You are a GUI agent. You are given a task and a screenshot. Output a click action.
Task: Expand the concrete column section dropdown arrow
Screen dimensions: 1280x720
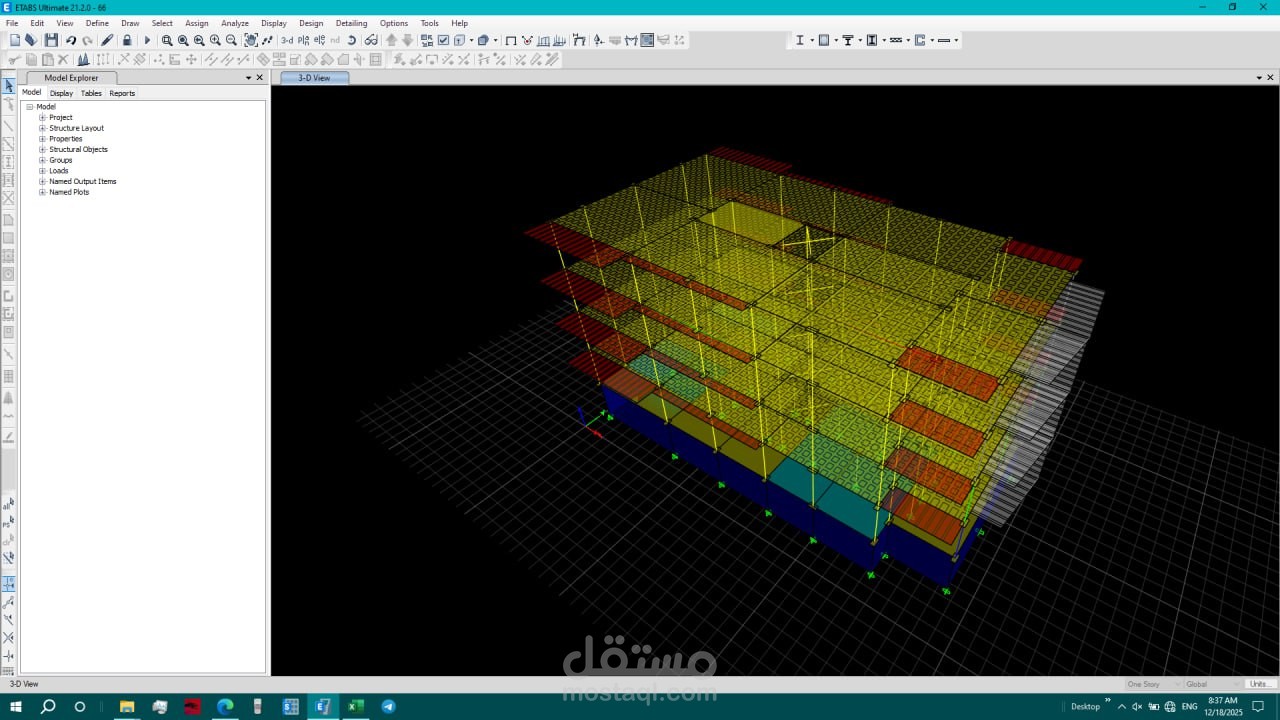[x=836, y=40]
